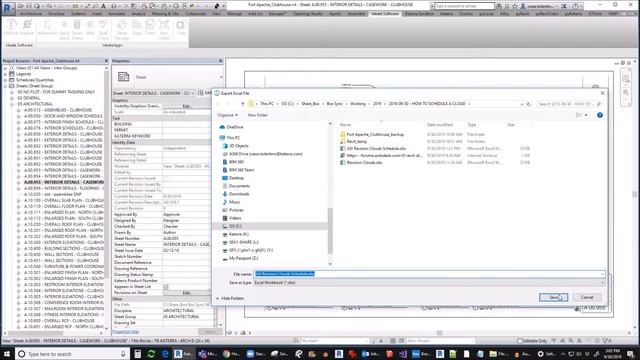This screenshot has width=640, height=360.
Task: Open the Save as type combo box
Action: tap(429, 282)
